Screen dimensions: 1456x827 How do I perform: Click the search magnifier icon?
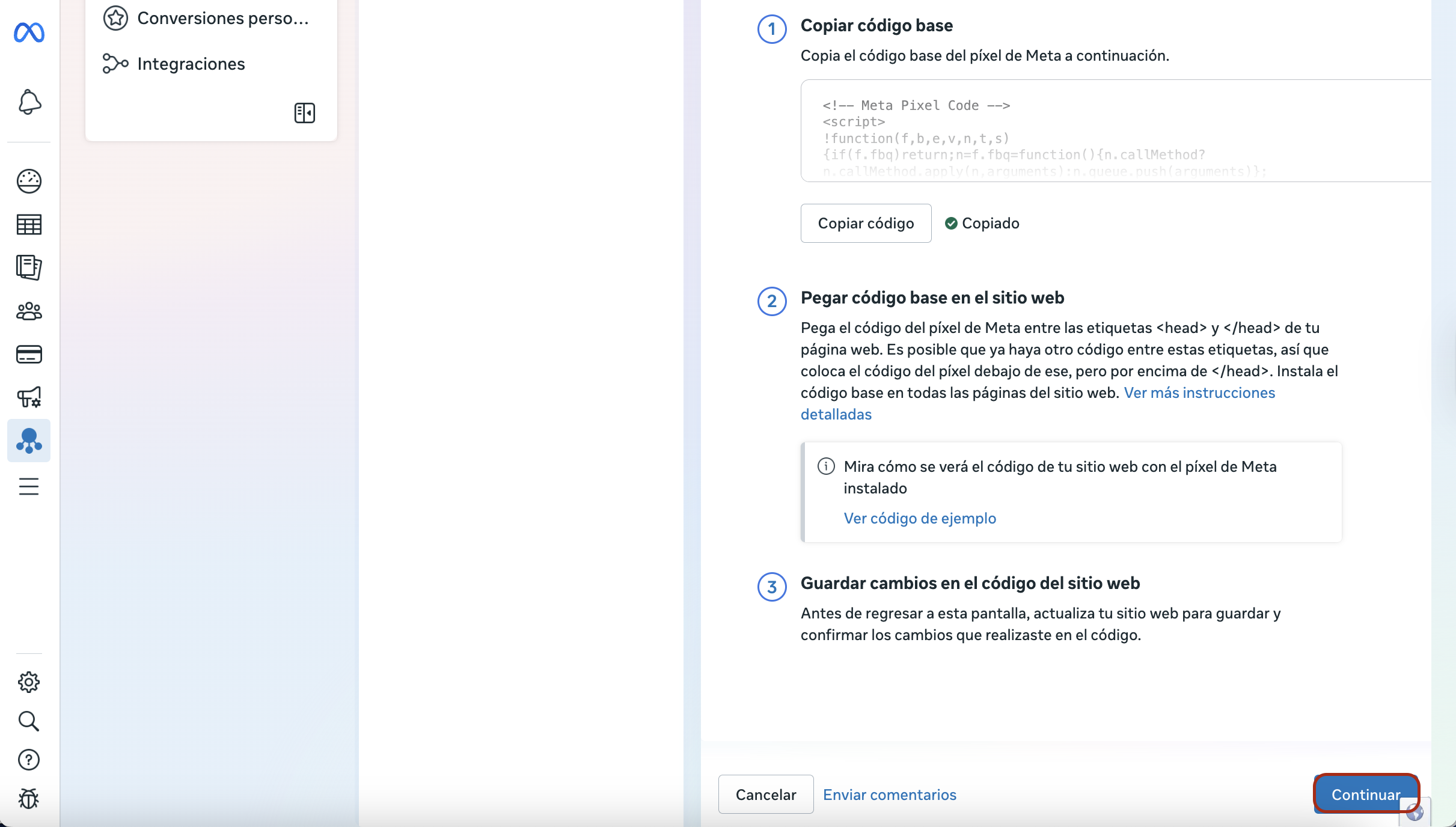(29, 721)
